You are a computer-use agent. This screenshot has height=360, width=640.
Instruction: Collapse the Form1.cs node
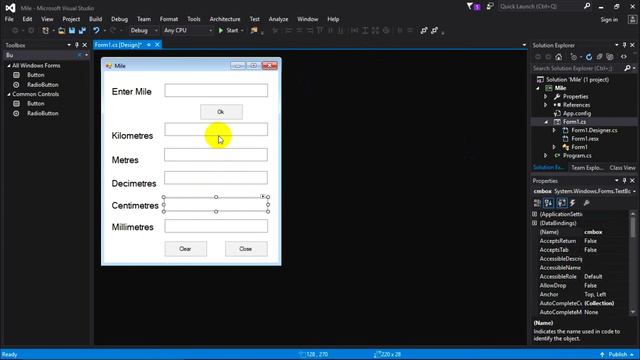pyautogui.click(x=546, y=122)
